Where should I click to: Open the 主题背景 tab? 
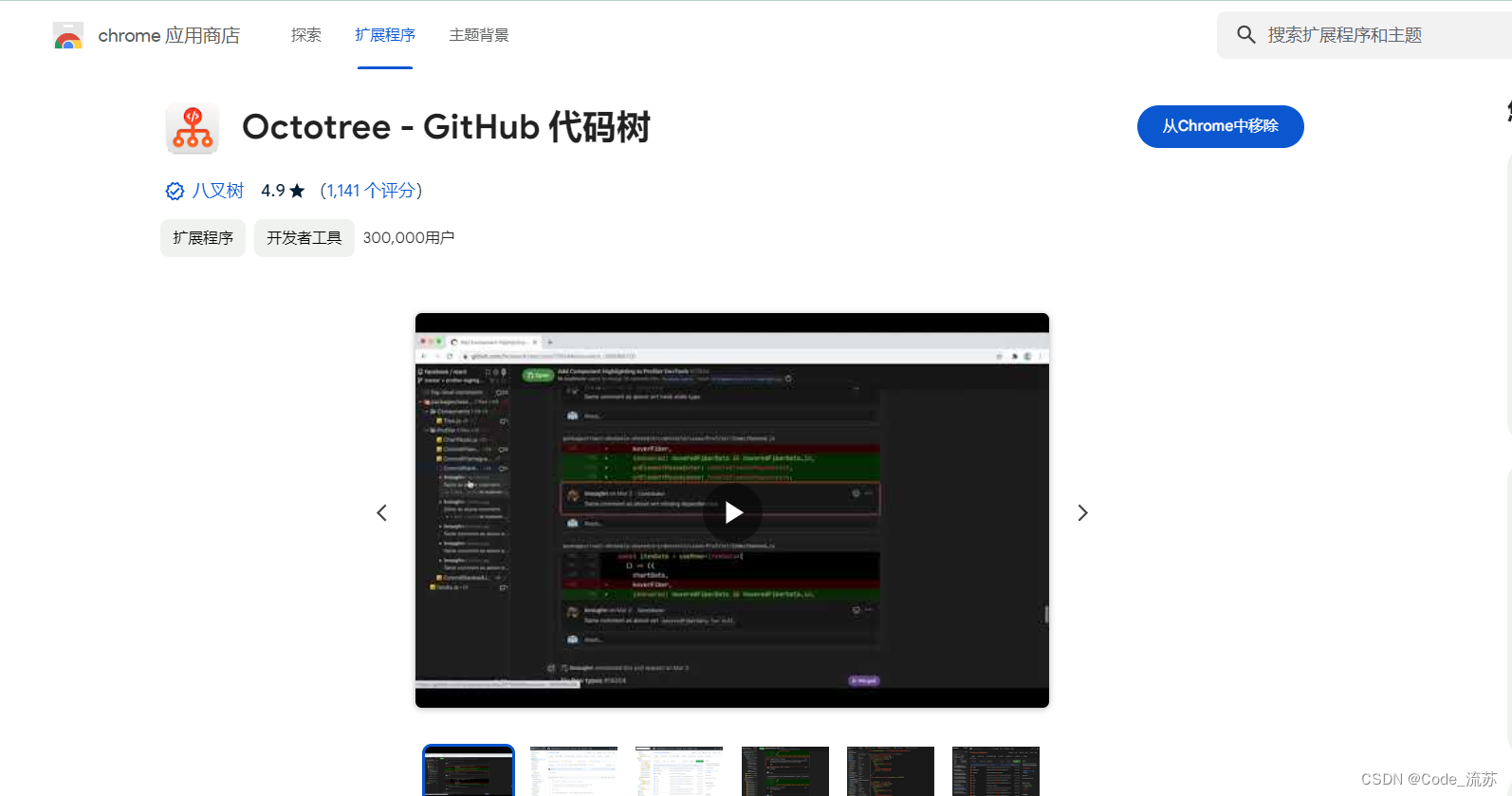(479, 35)
